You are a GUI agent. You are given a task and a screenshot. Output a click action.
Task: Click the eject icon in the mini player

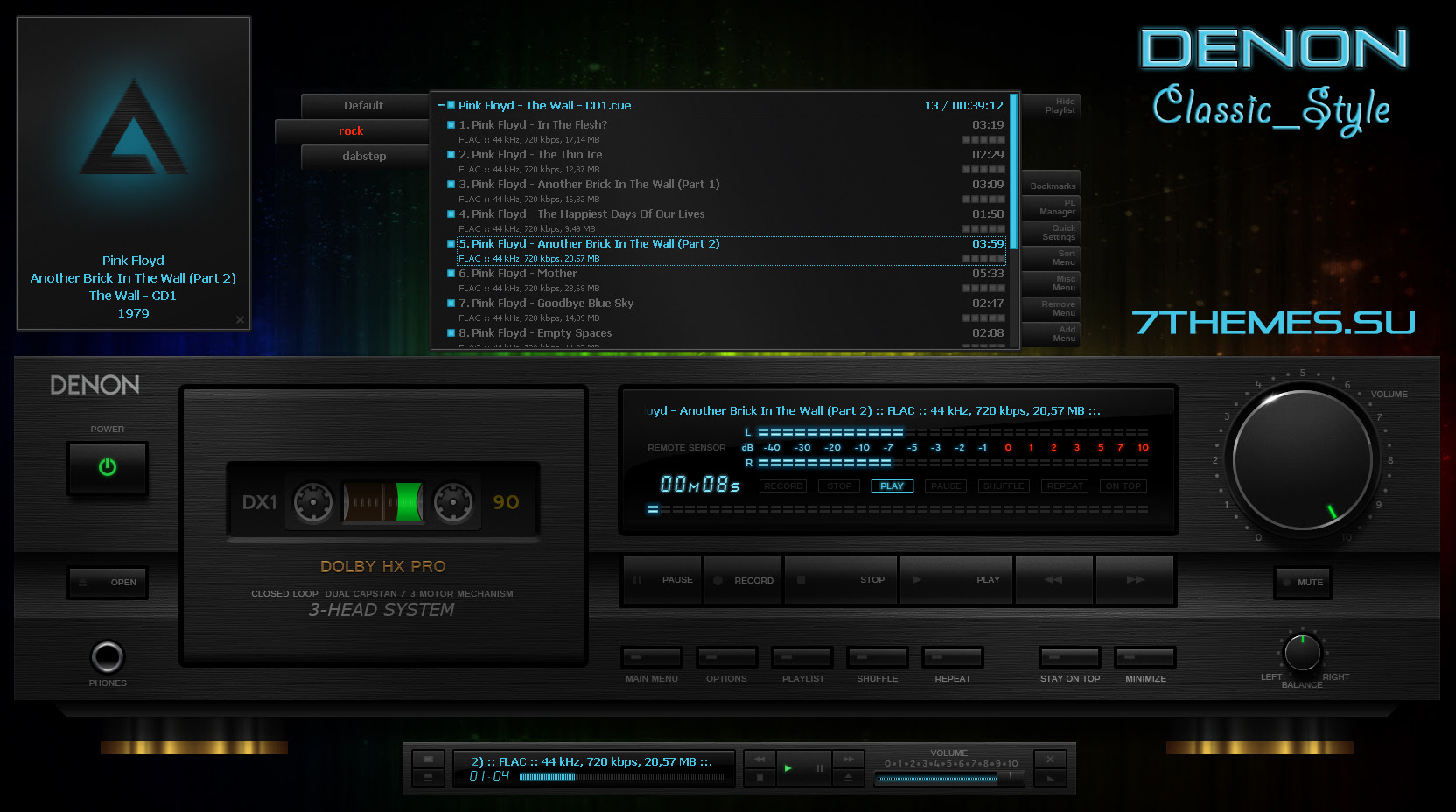pyautogui.click(x=848, y=777)
